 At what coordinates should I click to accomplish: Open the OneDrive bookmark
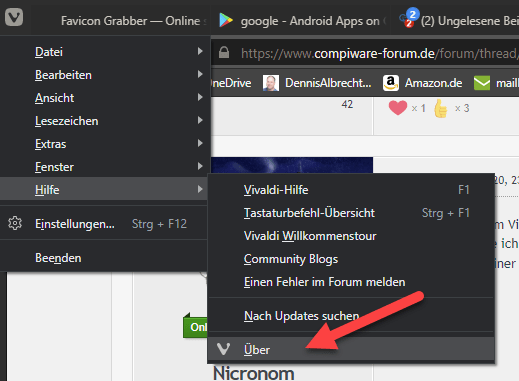click(231, 83)
